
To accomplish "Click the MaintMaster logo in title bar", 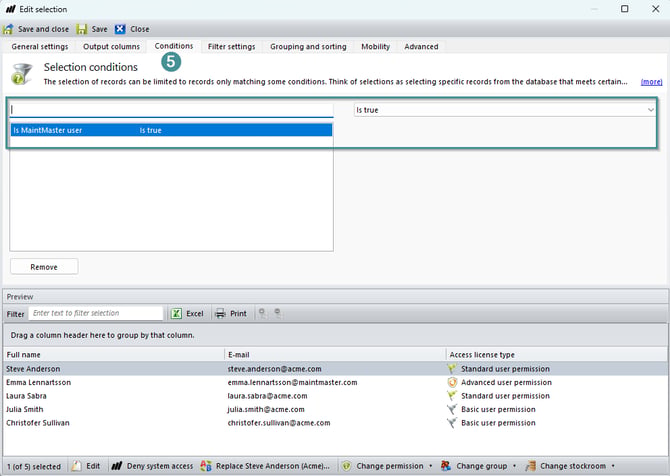I will coord(10,9).
